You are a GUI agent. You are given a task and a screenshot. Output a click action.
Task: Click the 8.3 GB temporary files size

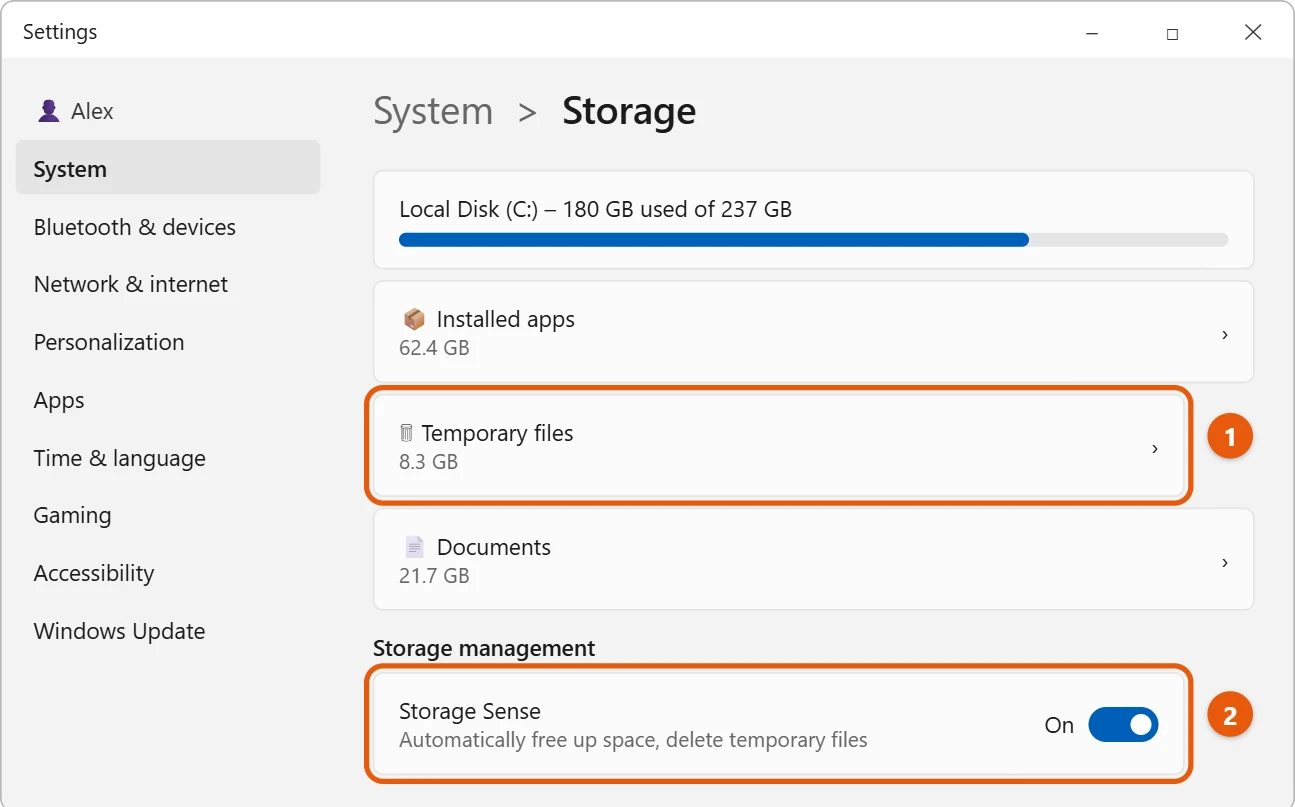tap(428, 462)
